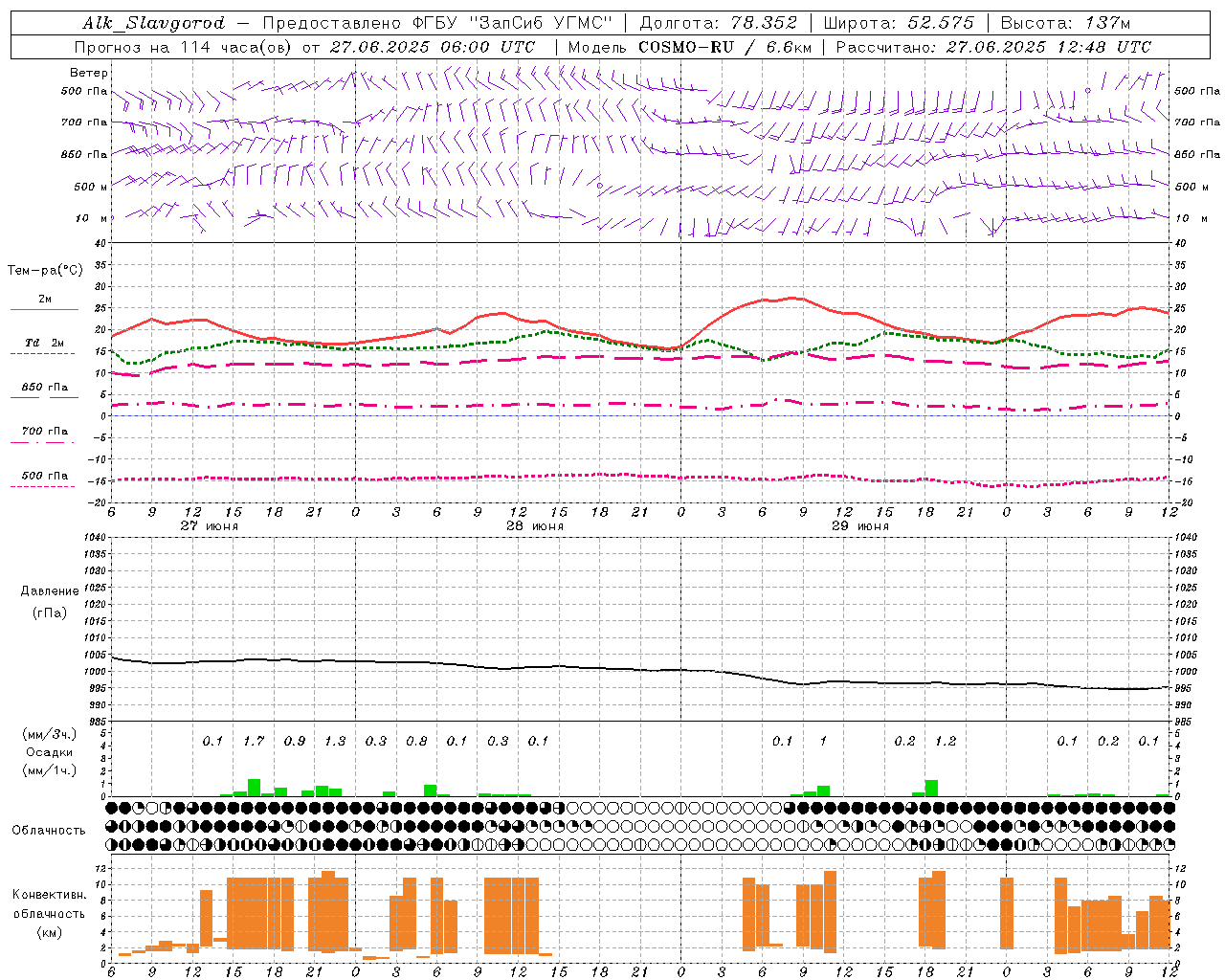Click the precipitation value '1.7'
Image resolution: width=1225 pixels, height=980 pixels.
click(254, 741)
